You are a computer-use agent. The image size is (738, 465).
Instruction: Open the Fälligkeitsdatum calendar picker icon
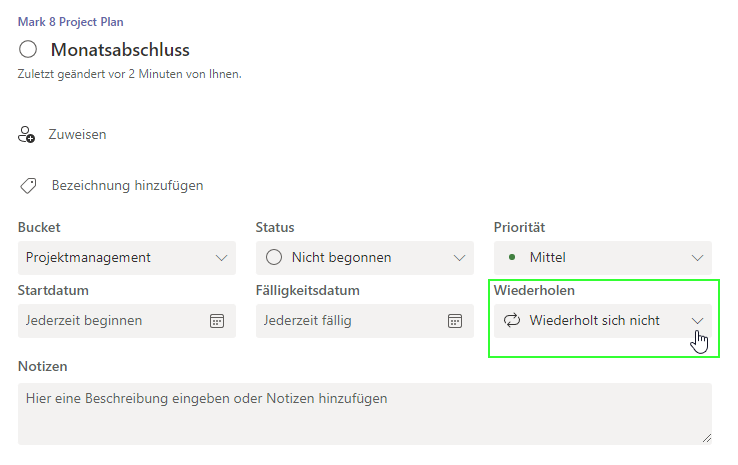tap(455, 321)
